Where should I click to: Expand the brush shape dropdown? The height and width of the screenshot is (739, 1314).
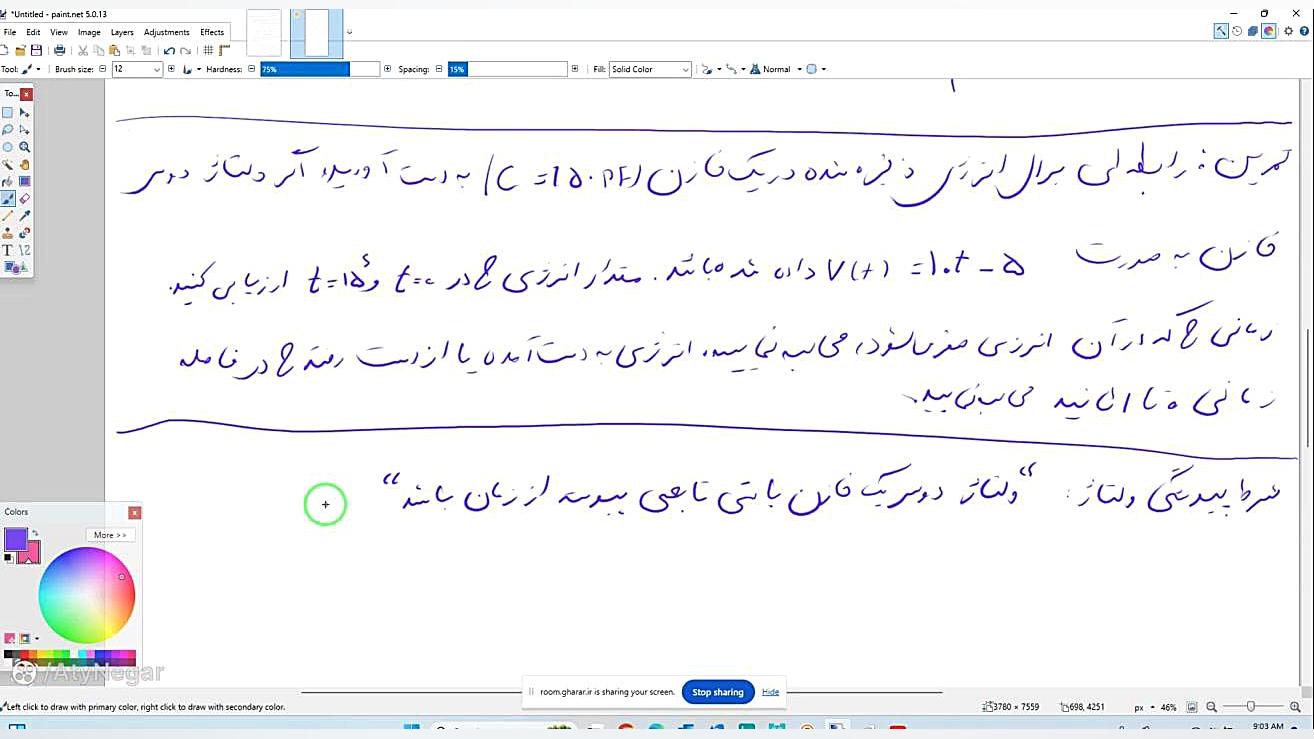[x=191, y=69]
